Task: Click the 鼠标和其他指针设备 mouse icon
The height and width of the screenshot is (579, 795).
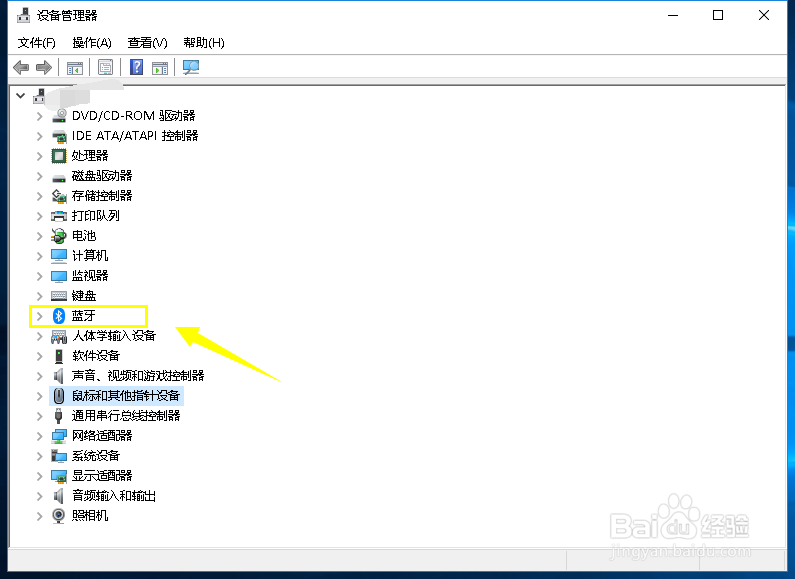Action: coord(59,395)
